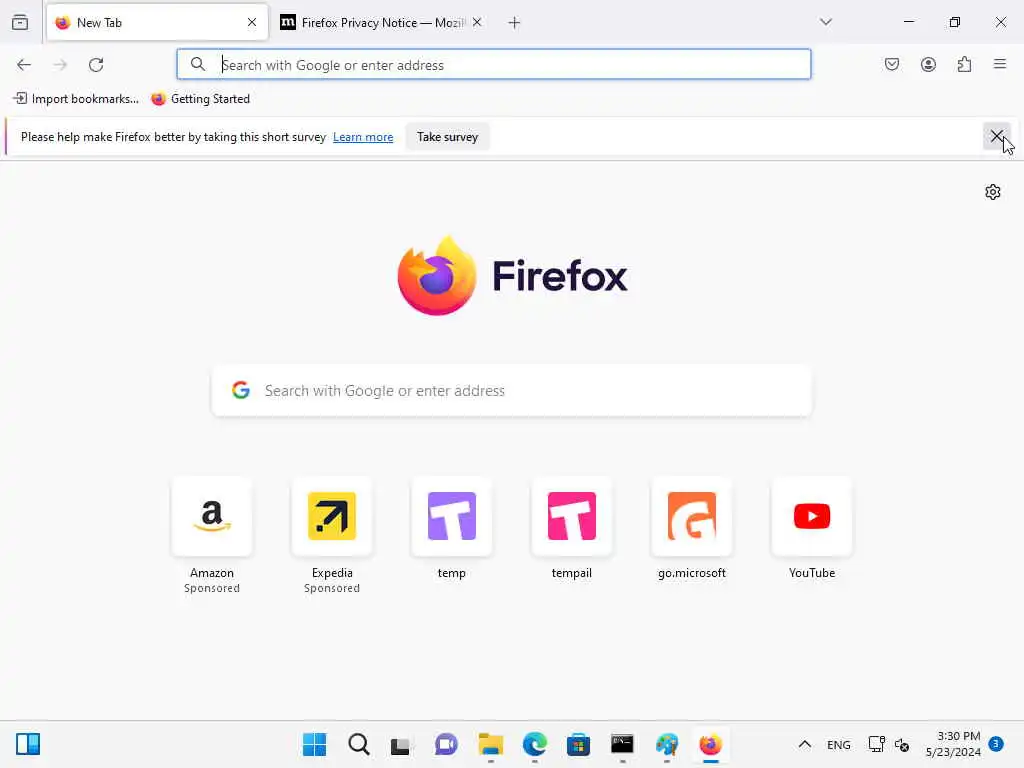Image resolution: width=1024 pixels, height=768 pixels.
Task: Open File Explorer from taskbar
Action: point(490,744)
